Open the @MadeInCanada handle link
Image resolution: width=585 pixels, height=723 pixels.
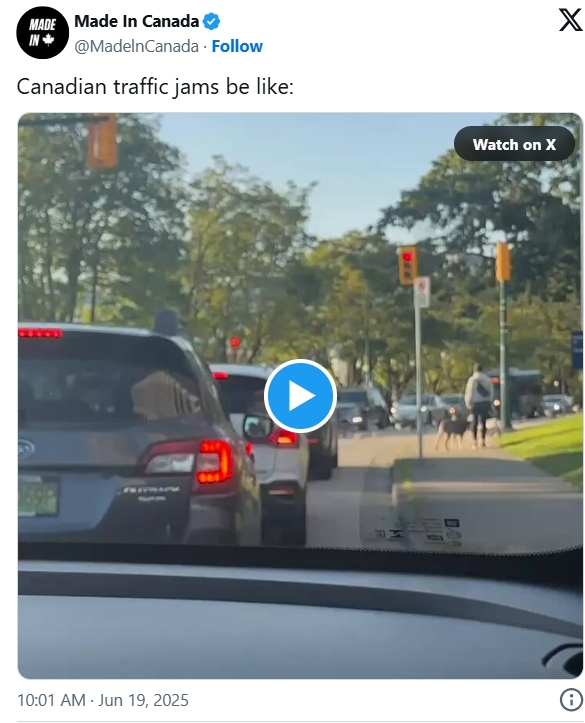(136, 46)
